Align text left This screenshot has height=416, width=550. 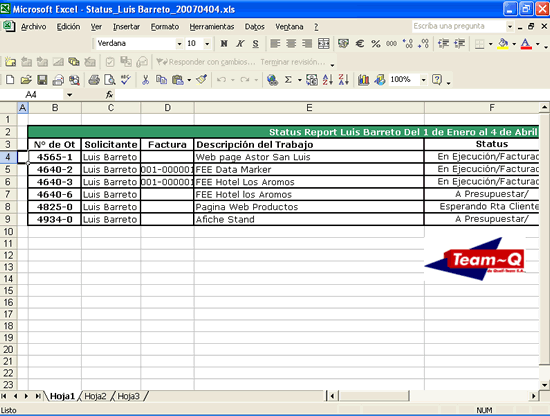coord(275,43)
